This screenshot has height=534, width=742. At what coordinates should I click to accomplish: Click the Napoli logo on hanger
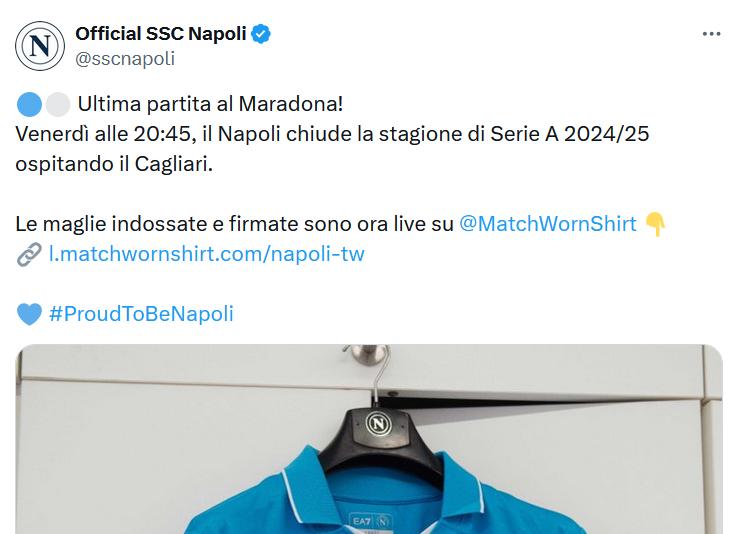point(379,423)
